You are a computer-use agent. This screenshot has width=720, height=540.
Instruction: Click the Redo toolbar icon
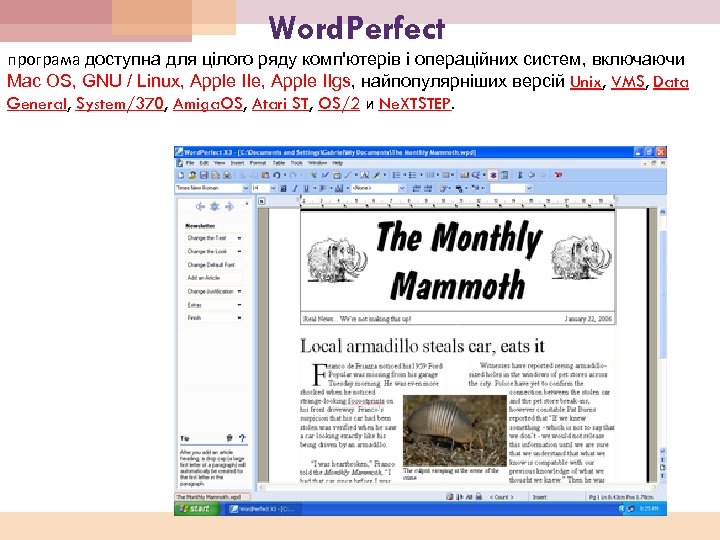tap(292, 175)
